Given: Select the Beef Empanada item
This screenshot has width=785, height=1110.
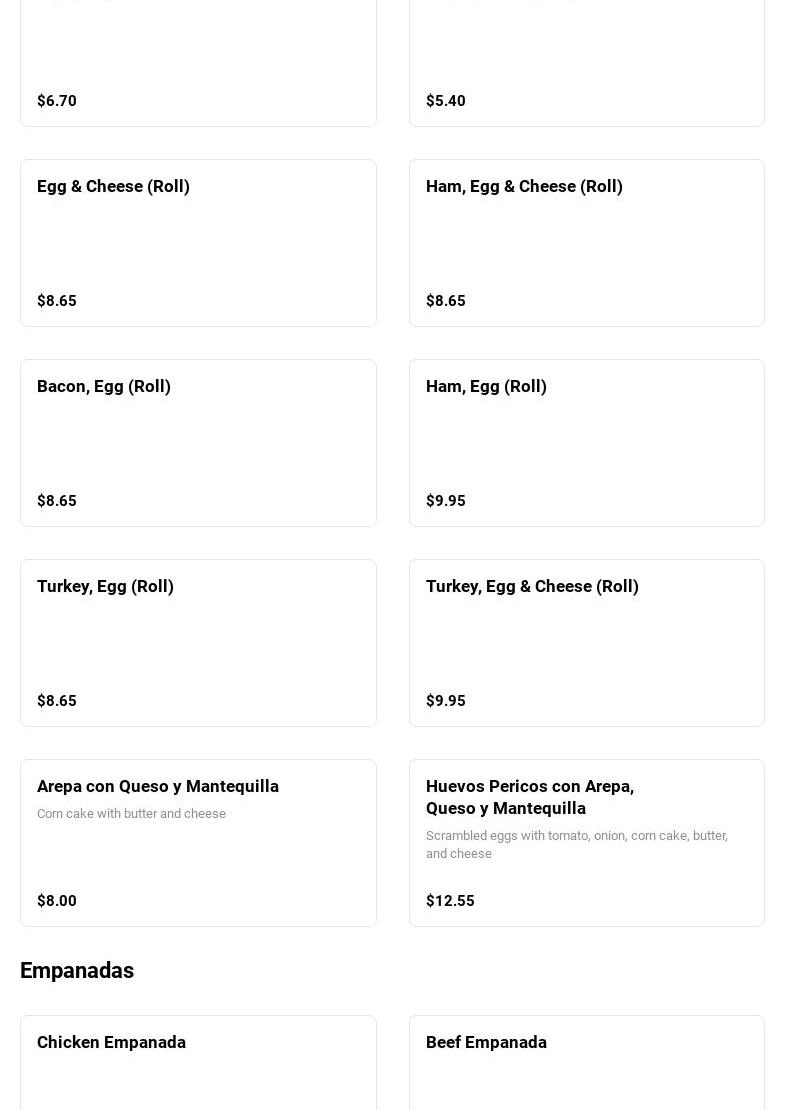Looking at the screenshot, I should [x=586, y=1065].
